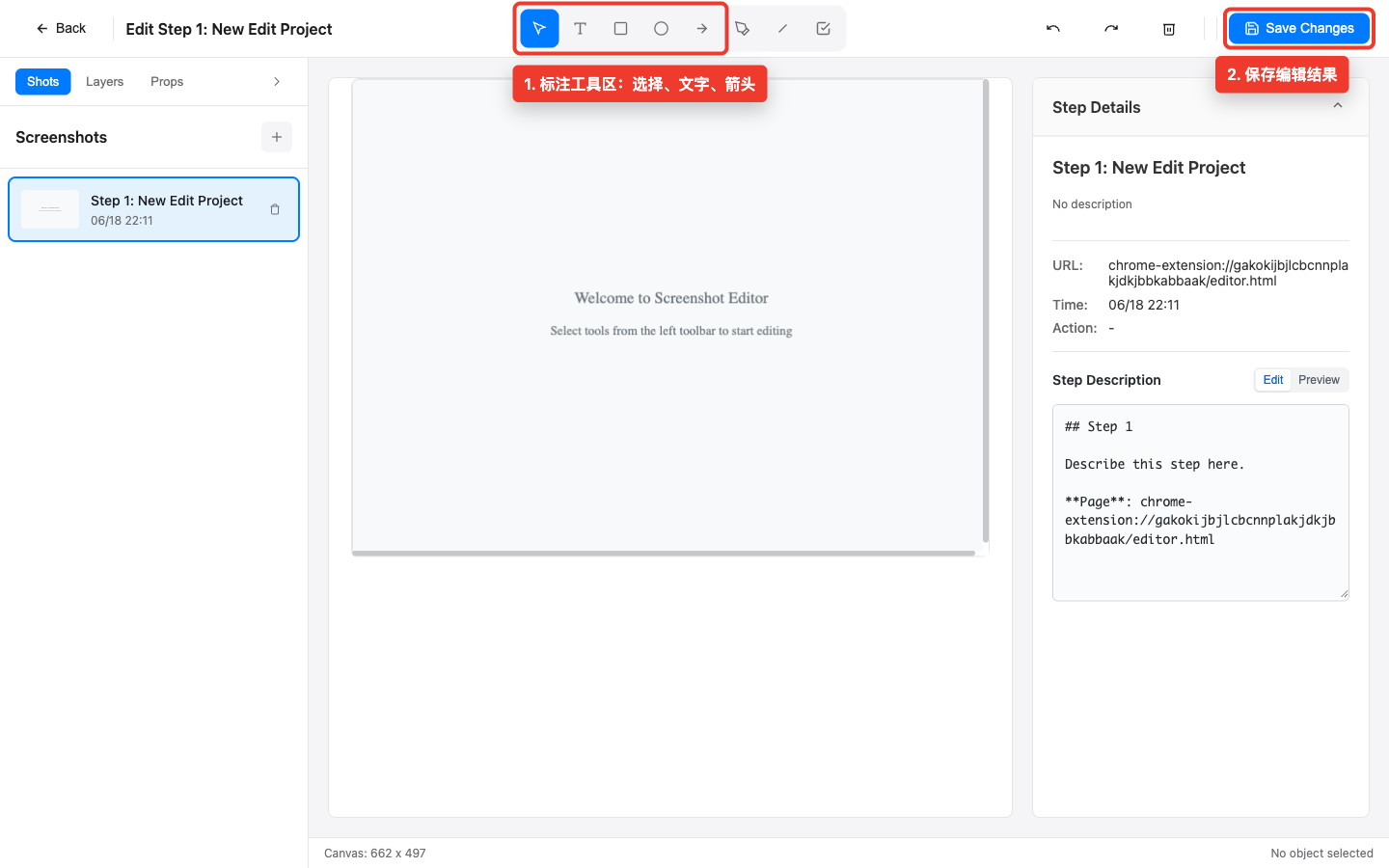Click the 'Screenshots' sidebar heading
The image size is (1389, 868).
click(62, 137)
